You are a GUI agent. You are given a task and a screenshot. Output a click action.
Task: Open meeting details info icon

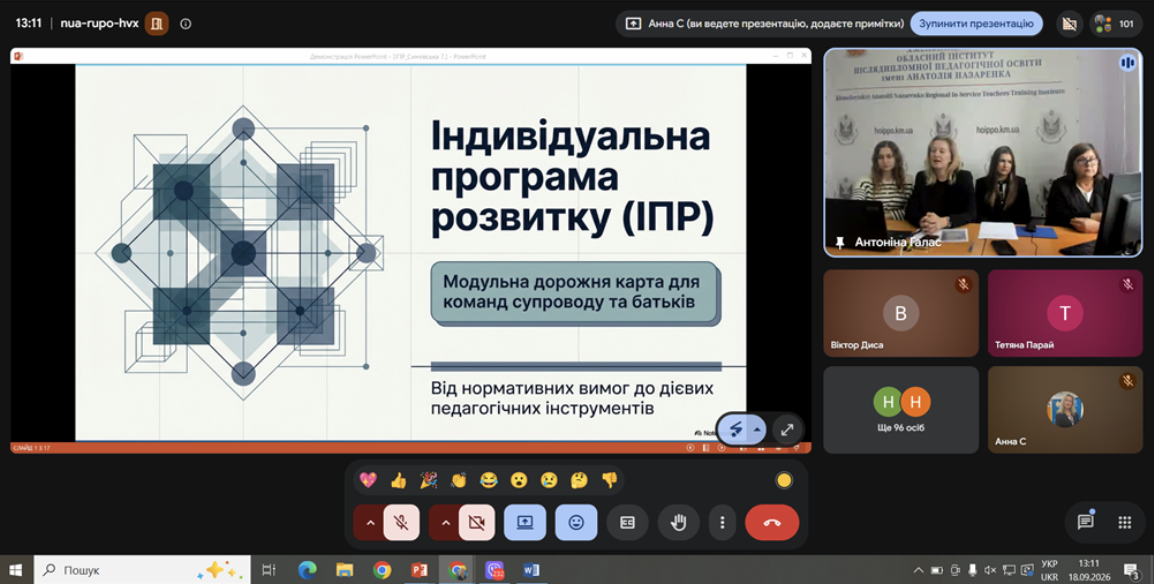[x=185, y=24]
